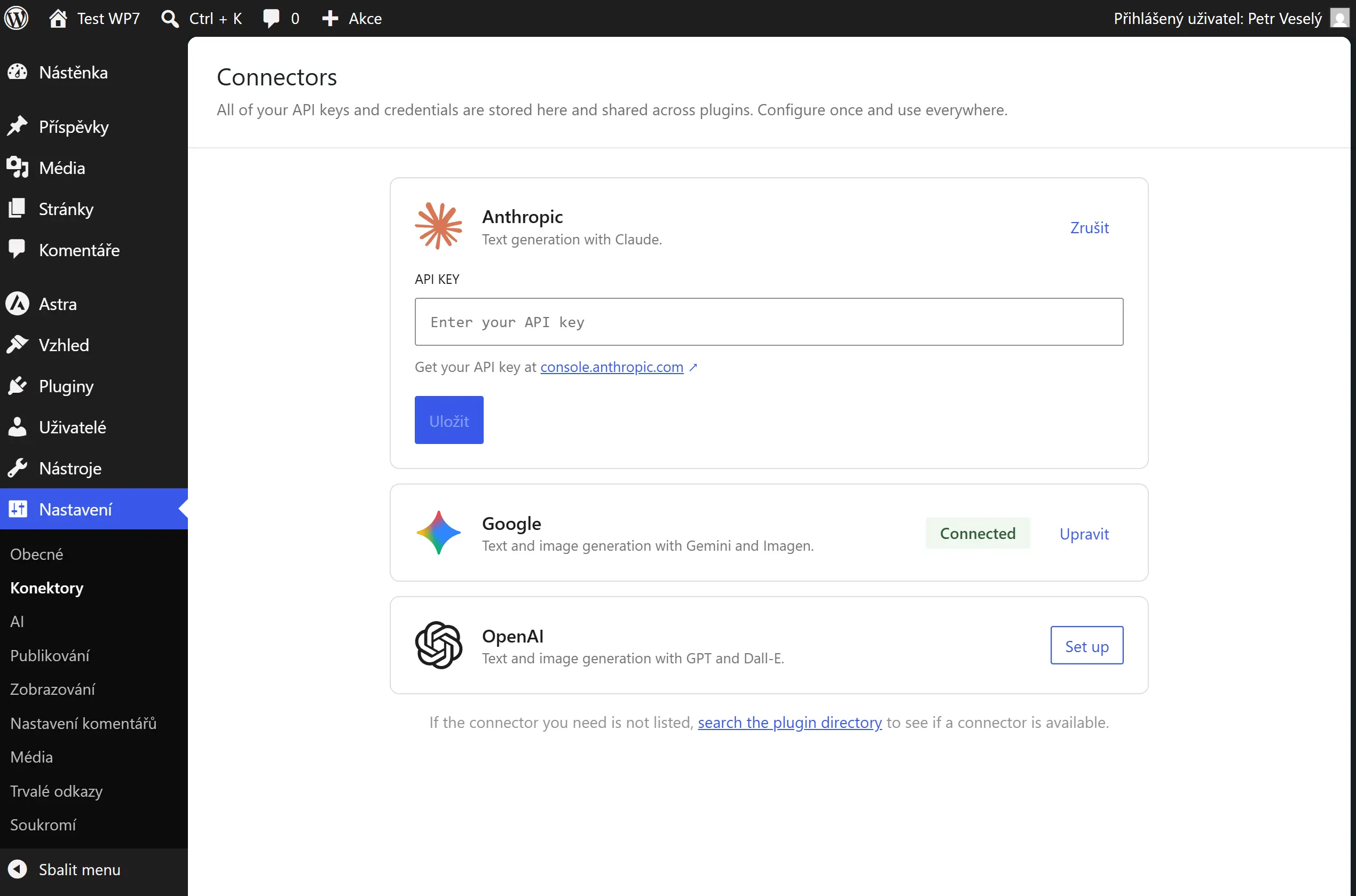Open the Astra theme menu

[57, 304]
